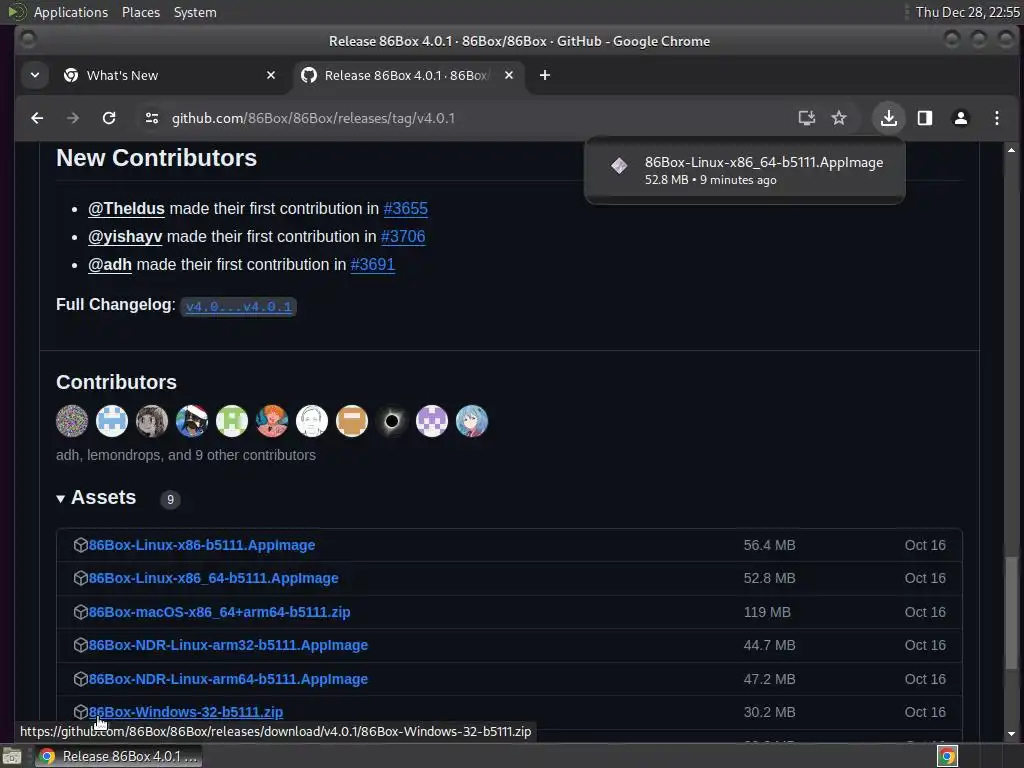Click the install app icon in address bar

pyautogui.click(x=807, y=118)
